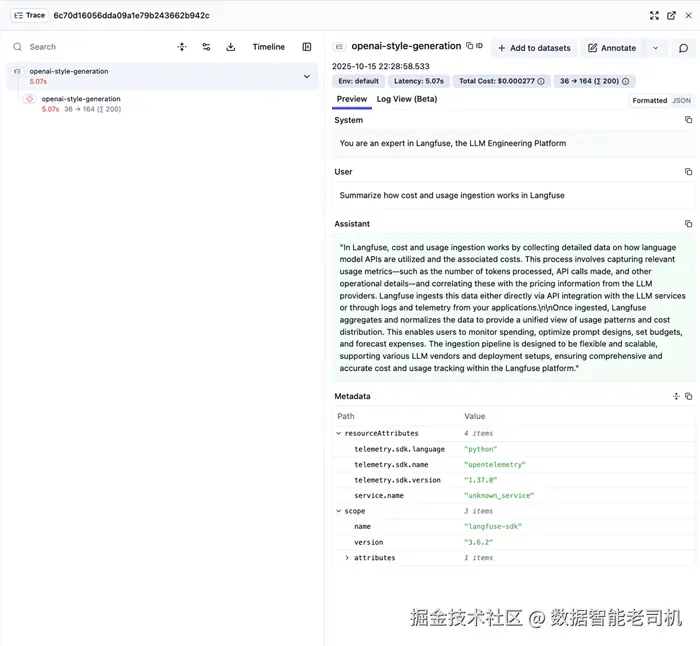Open the view filter settings icon
This screenshot has width=700, height=646.
coord(206,47)
